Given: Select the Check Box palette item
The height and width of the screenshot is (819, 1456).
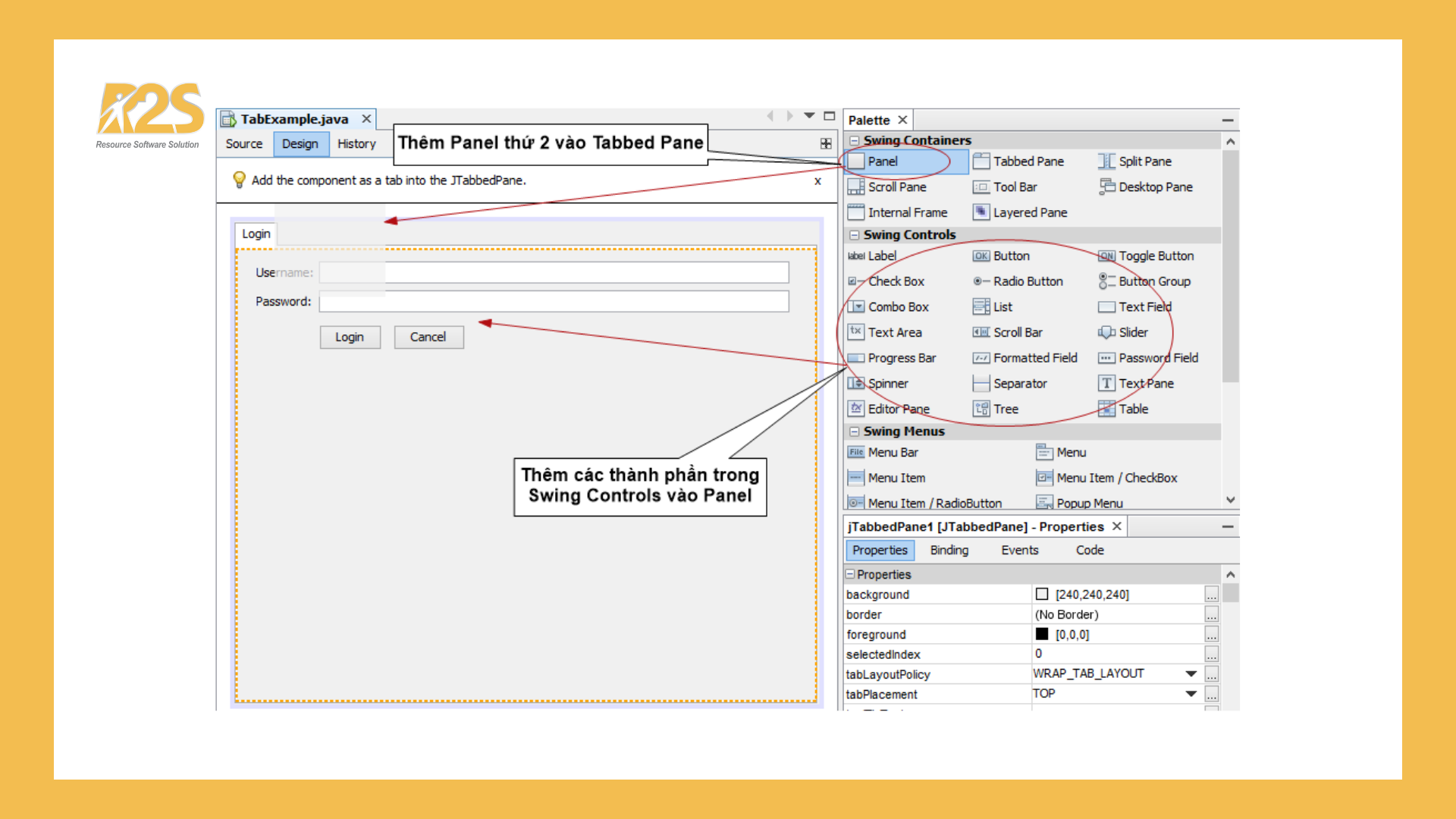Looking at the screenshot, I should point(896,281).
